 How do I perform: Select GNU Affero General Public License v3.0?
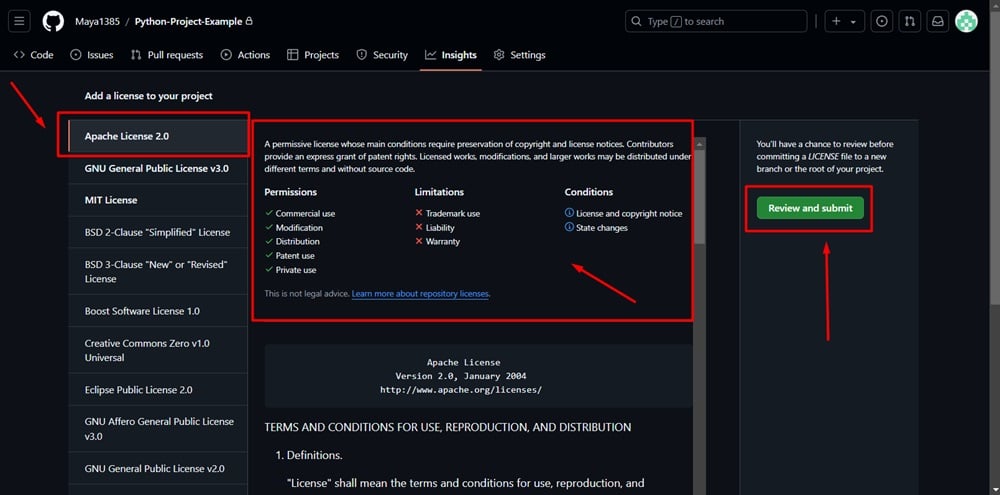click(158, 429)
